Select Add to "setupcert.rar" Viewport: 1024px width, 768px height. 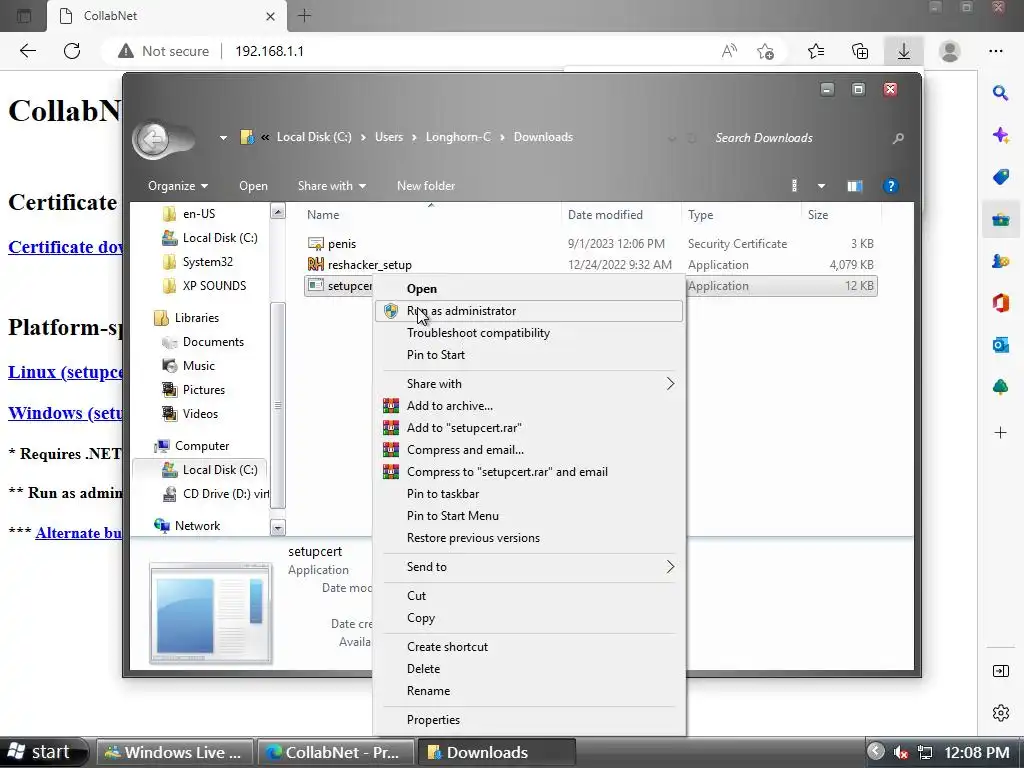point(529,428)
